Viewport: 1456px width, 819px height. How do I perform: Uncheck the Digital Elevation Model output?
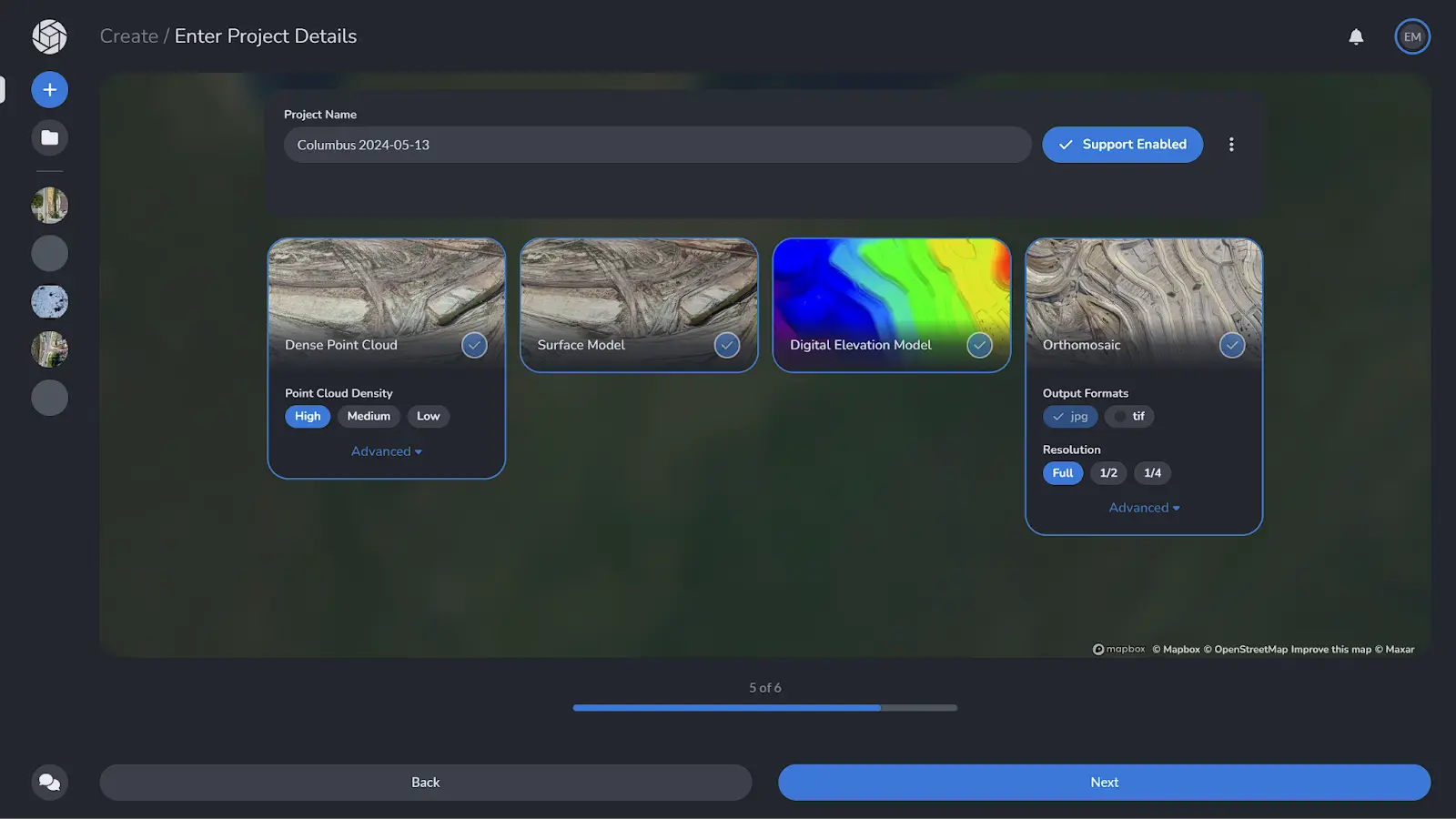click(x=979, y=346)
